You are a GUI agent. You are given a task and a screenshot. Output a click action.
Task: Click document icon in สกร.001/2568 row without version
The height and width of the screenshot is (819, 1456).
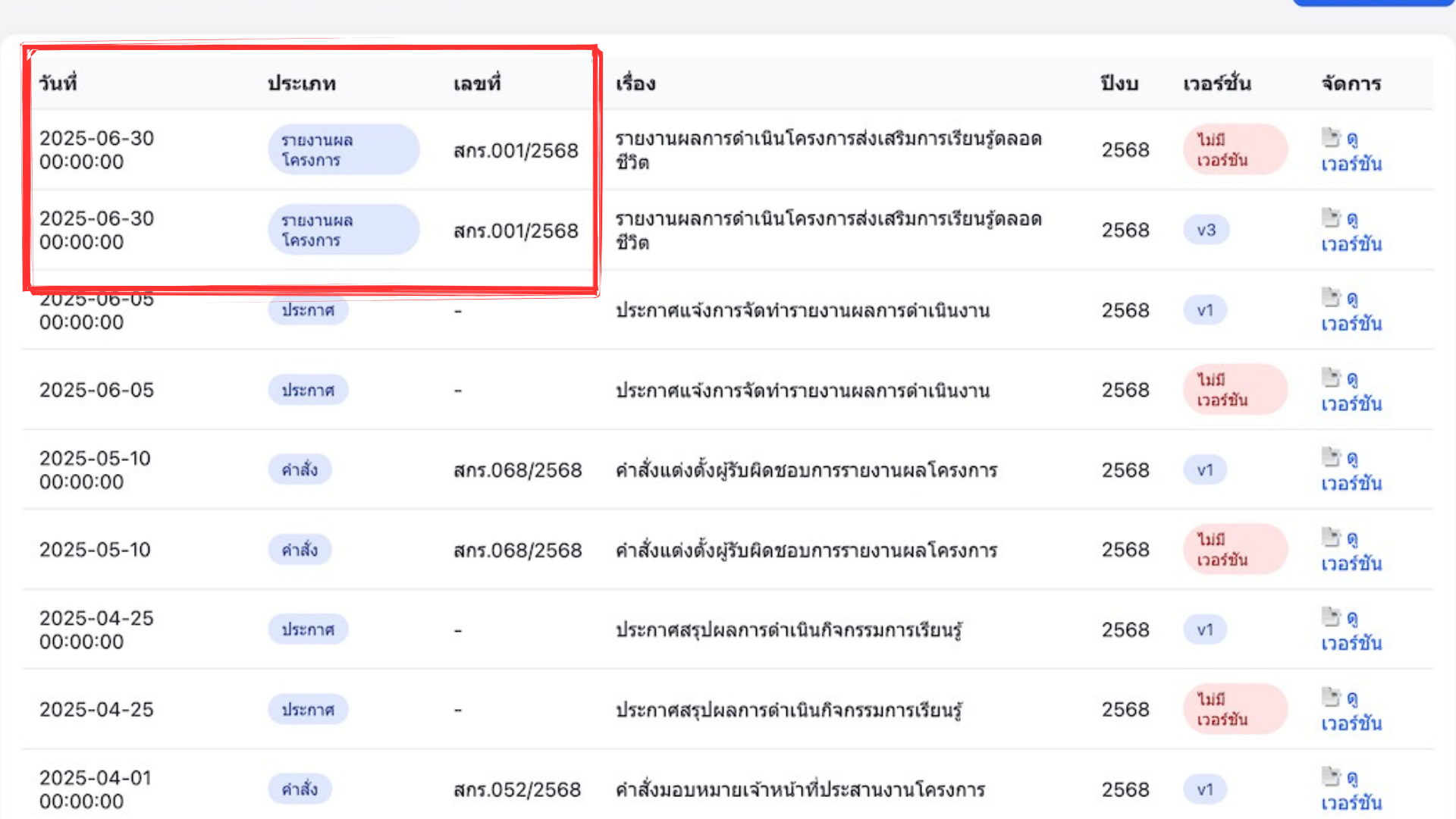pos(1331,137)
